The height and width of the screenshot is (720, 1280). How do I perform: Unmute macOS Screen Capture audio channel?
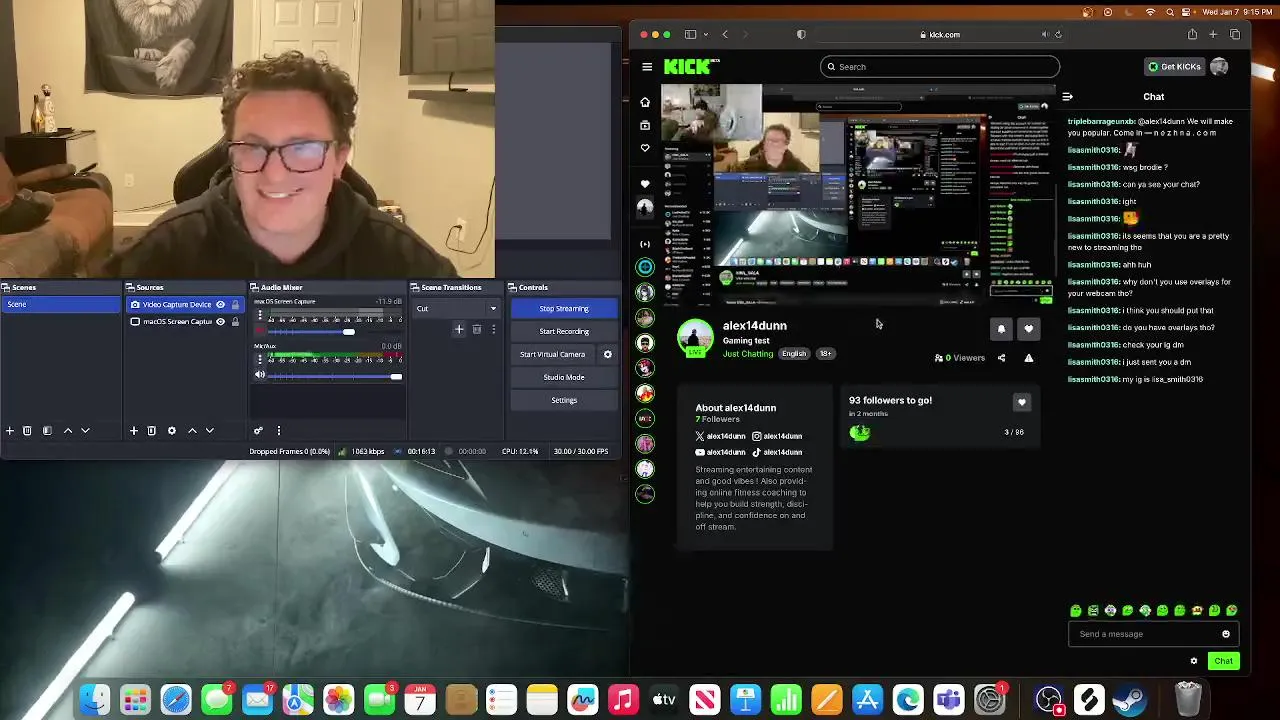pyautogui.click(x=260, y=331)
